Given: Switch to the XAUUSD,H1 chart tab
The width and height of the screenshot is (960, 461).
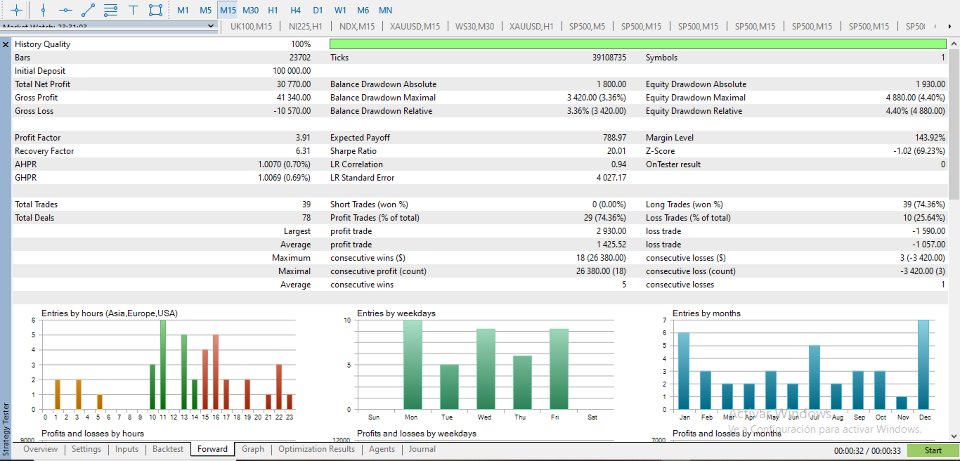Looking at the screenshot, I should point(531,26).
